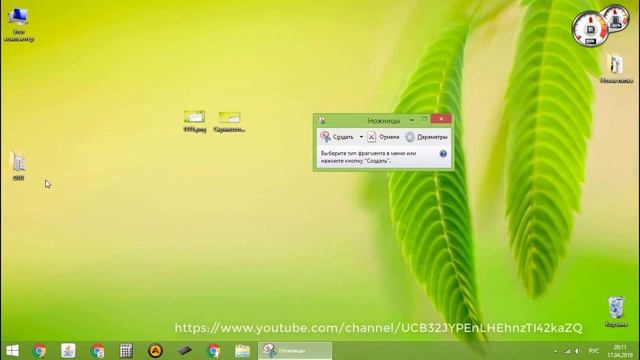This screenshot has width=640, height=360.
Task: Open the Chrome icon with user badge
Action: [98, 351]
